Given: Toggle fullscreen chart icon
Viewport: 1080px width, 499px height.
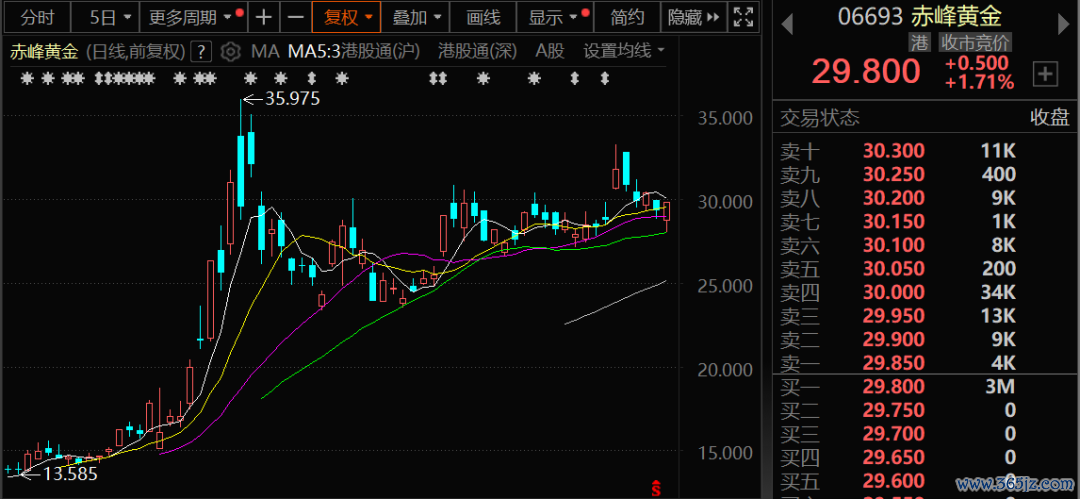Looking at the screenshot, I should coord(742,17).
